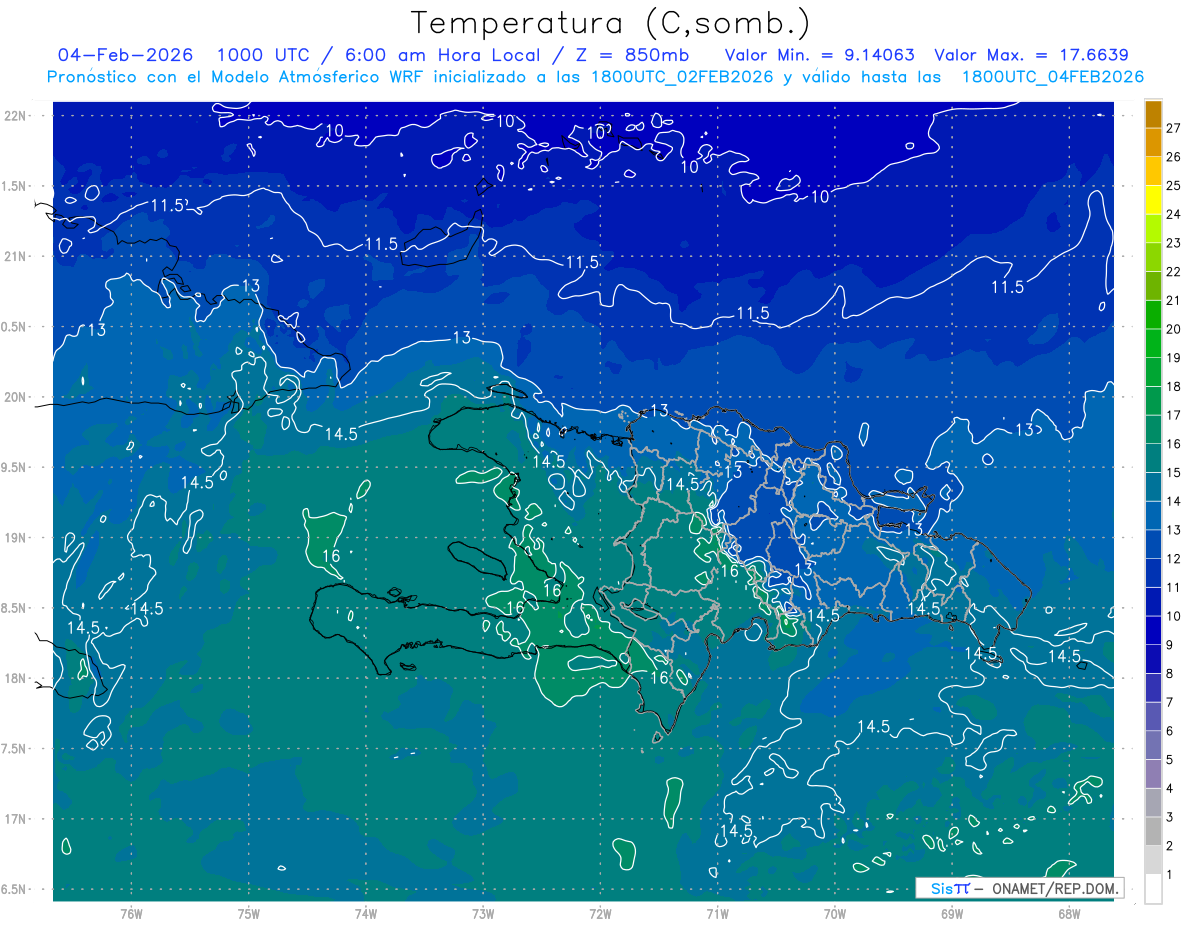Click the "11.5" contour label near 68.5W
Screen dimensions: 1200x927
(1007, 288)
